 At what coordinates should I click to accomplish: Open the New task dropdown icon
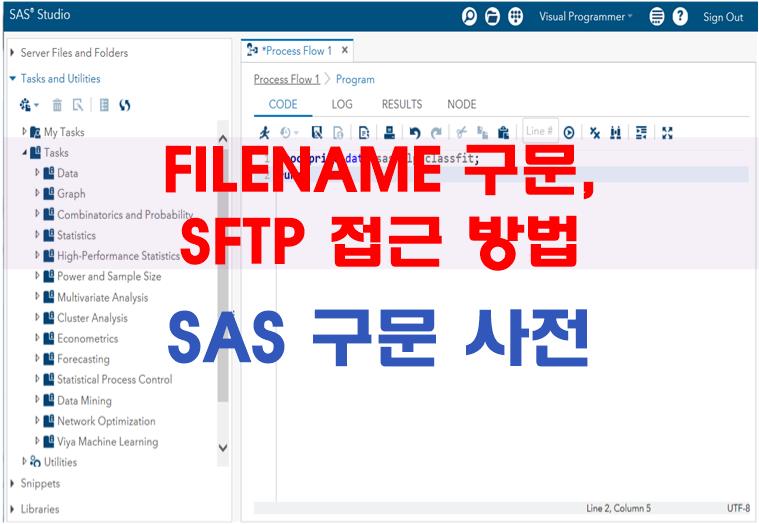[29, 105]
